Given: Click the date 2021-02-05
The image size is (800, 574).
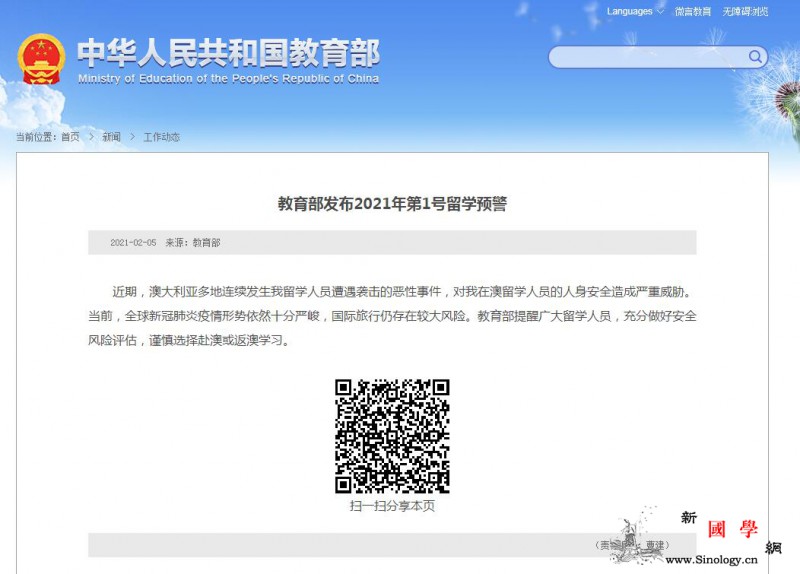Looking at the screenshot, I should point(133,242).
